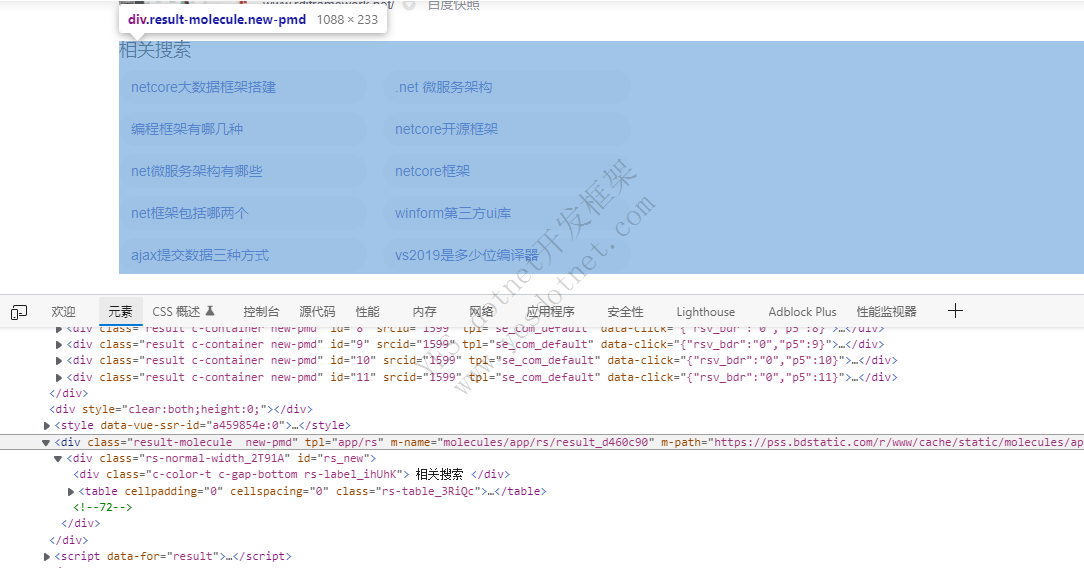Click related search netcore大数据框架搭建
The height and width of the screenshot is (568, 1084).
[x=203, y=87]
